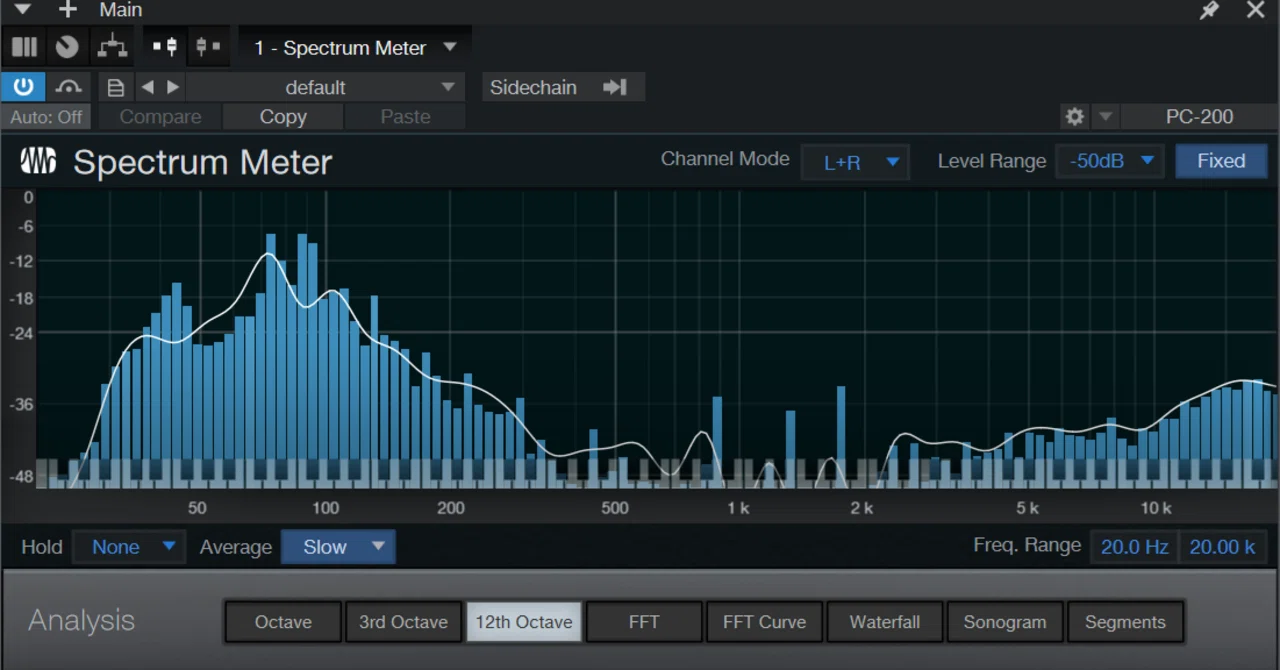This screenshot has width=1280, height=670.
Task: Toggle the plug-in power button
Action: pos(23,87)
